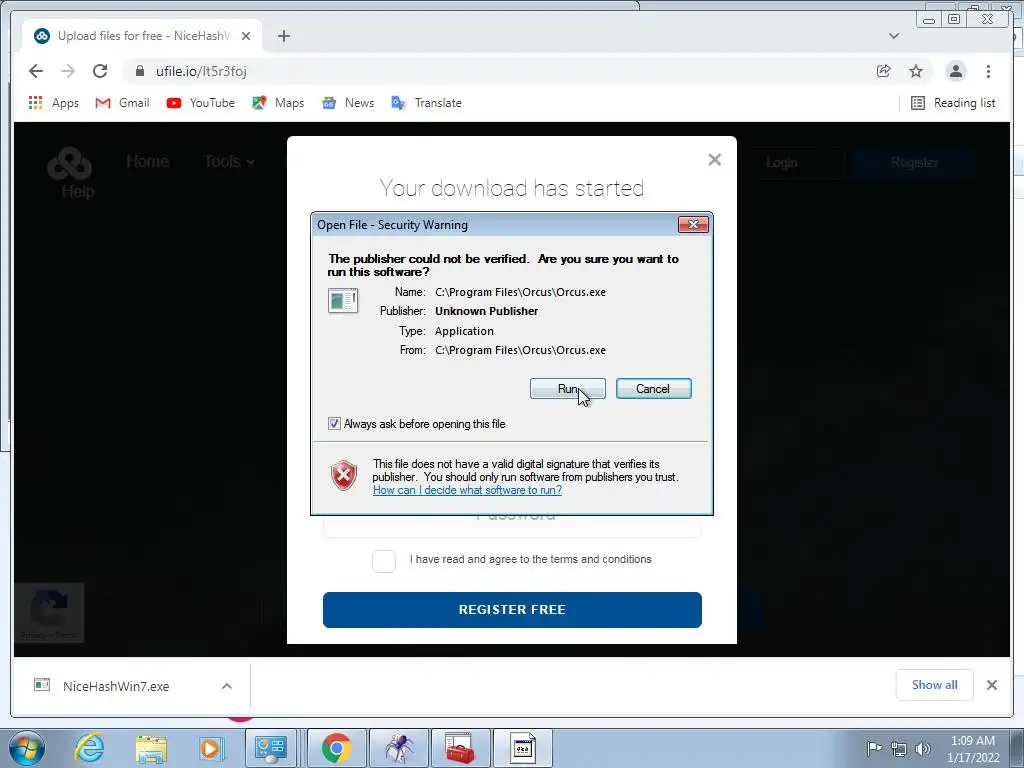Open the Apps bookmark shortcut
1024x768 pixels.
click(x=54, y=103)
